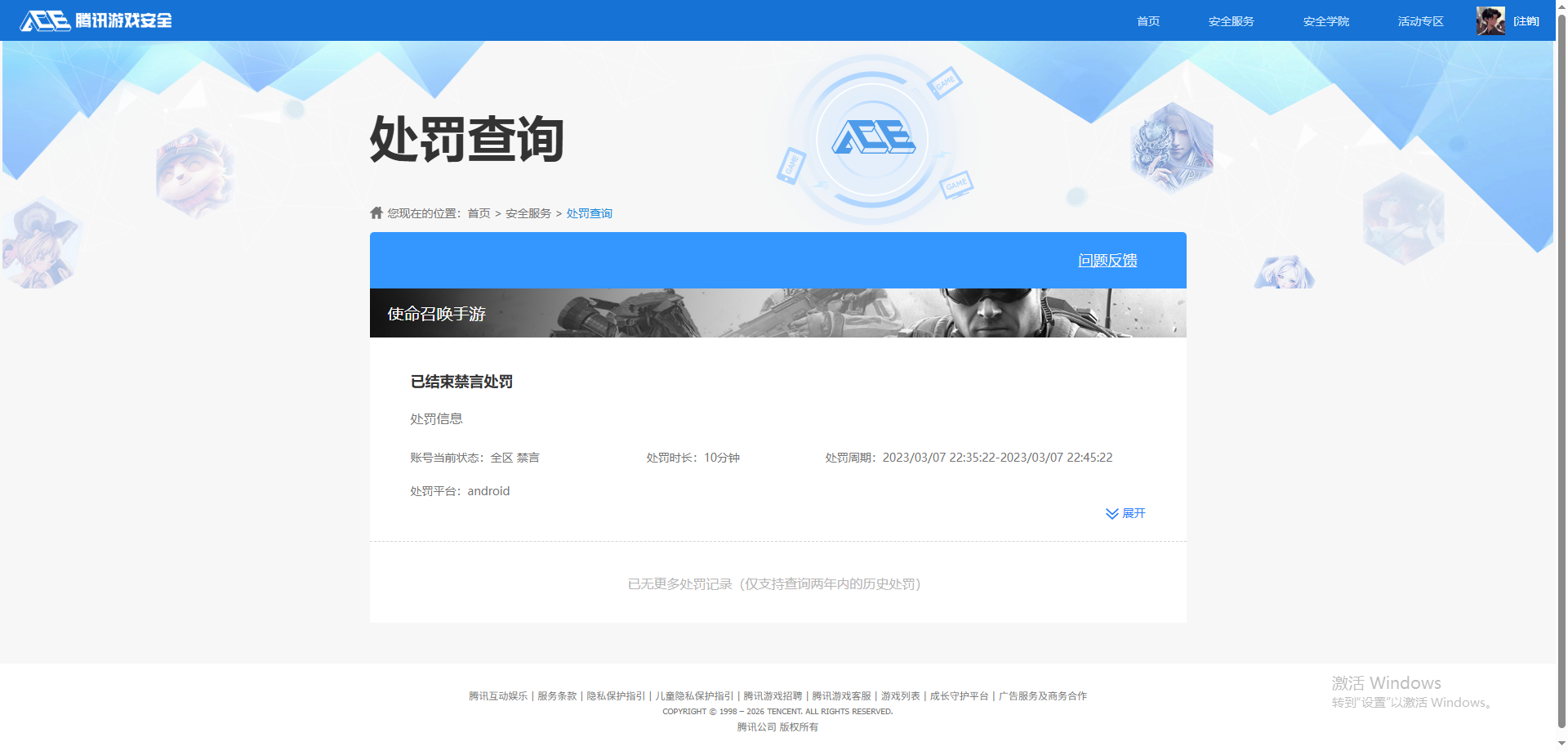Open 服务条款 terms link in footer
1568x751 pixels.
point(556,695)
